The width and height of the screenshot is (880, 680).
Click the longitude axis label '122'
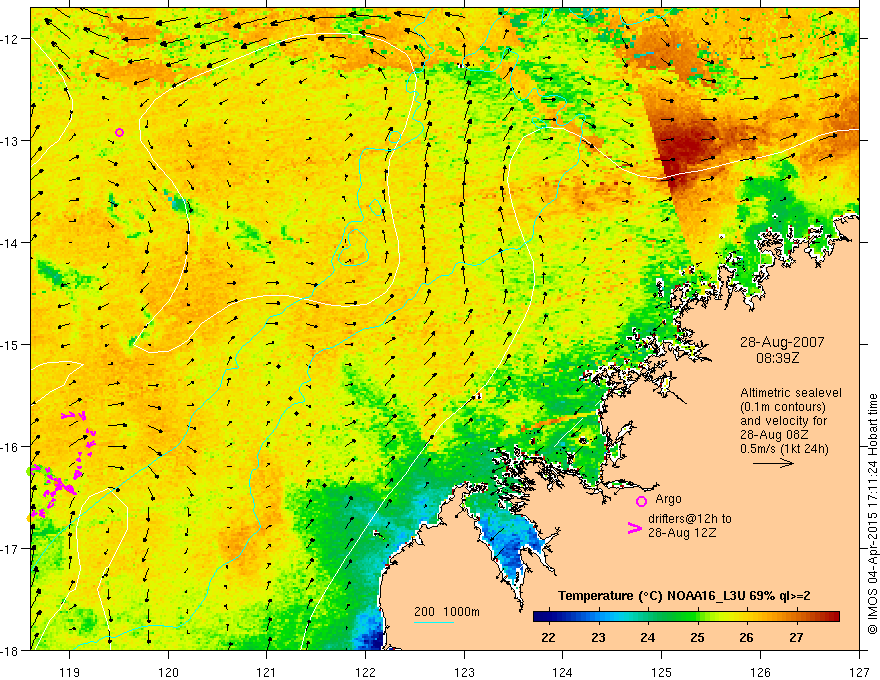pos(365,672)
